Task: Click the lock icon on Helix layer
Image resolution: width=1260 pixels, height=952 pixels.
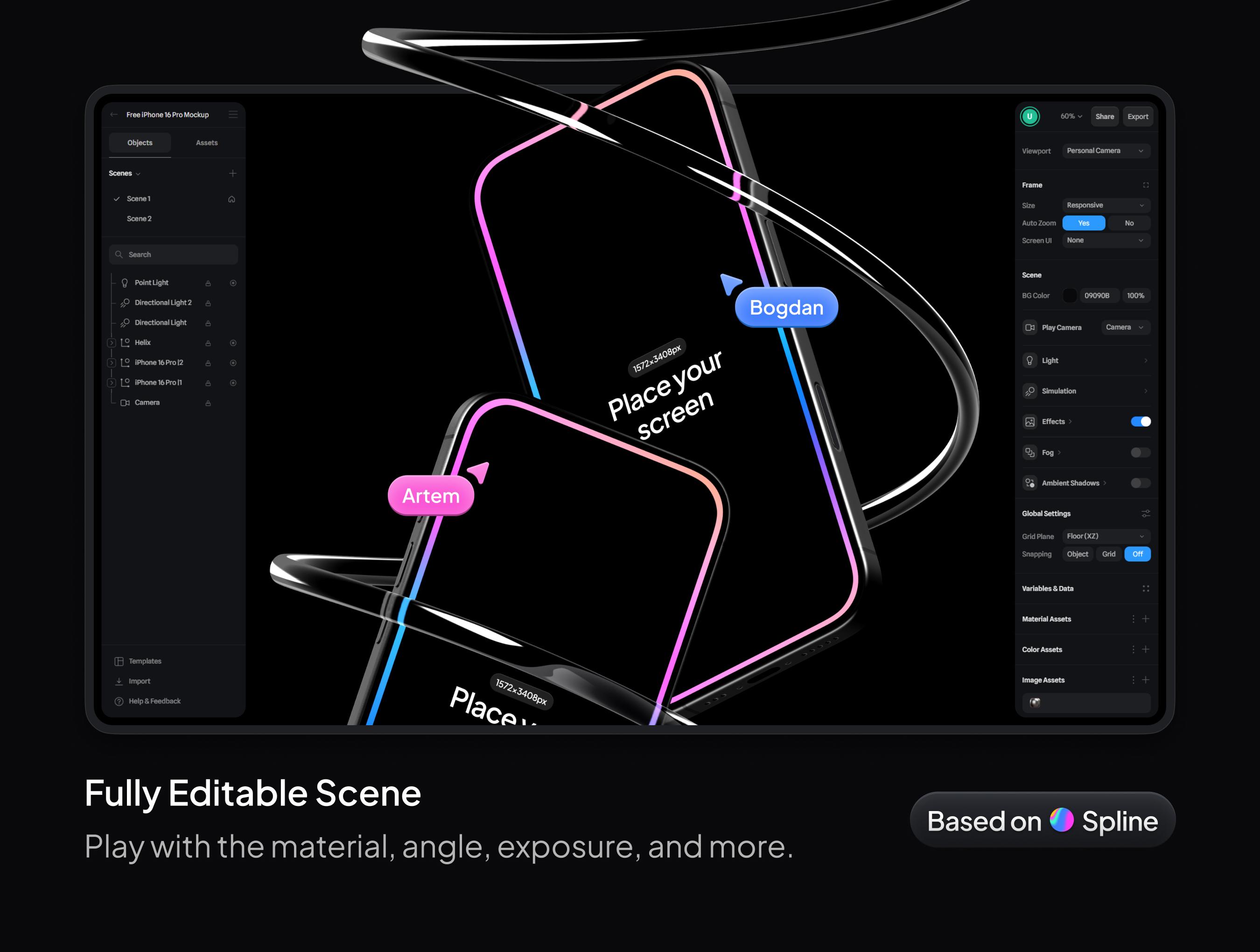Action: click(208, 343)
